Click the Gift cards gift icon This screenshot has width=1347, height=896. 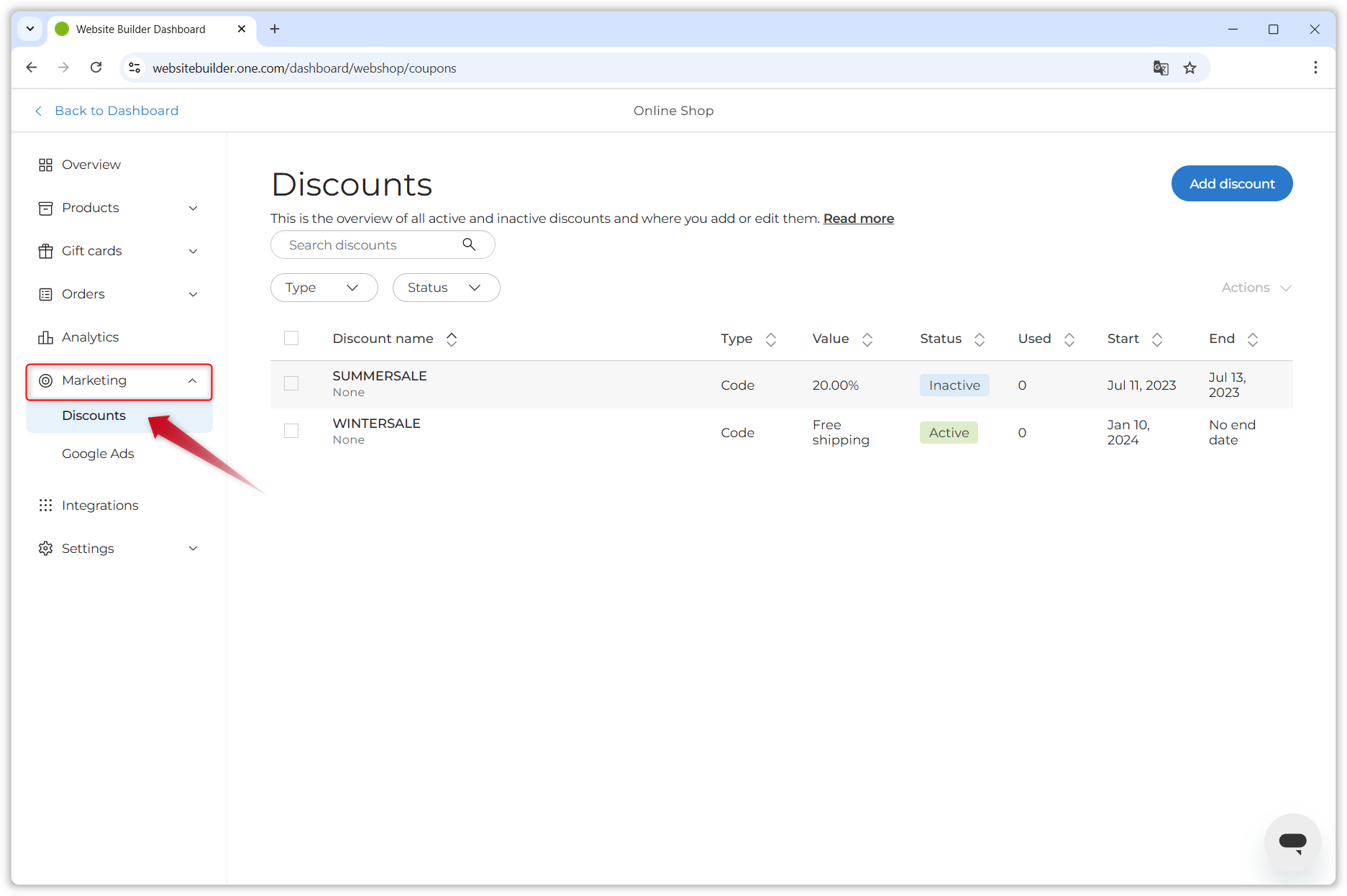pyautogui.click(x=45, y=250)
